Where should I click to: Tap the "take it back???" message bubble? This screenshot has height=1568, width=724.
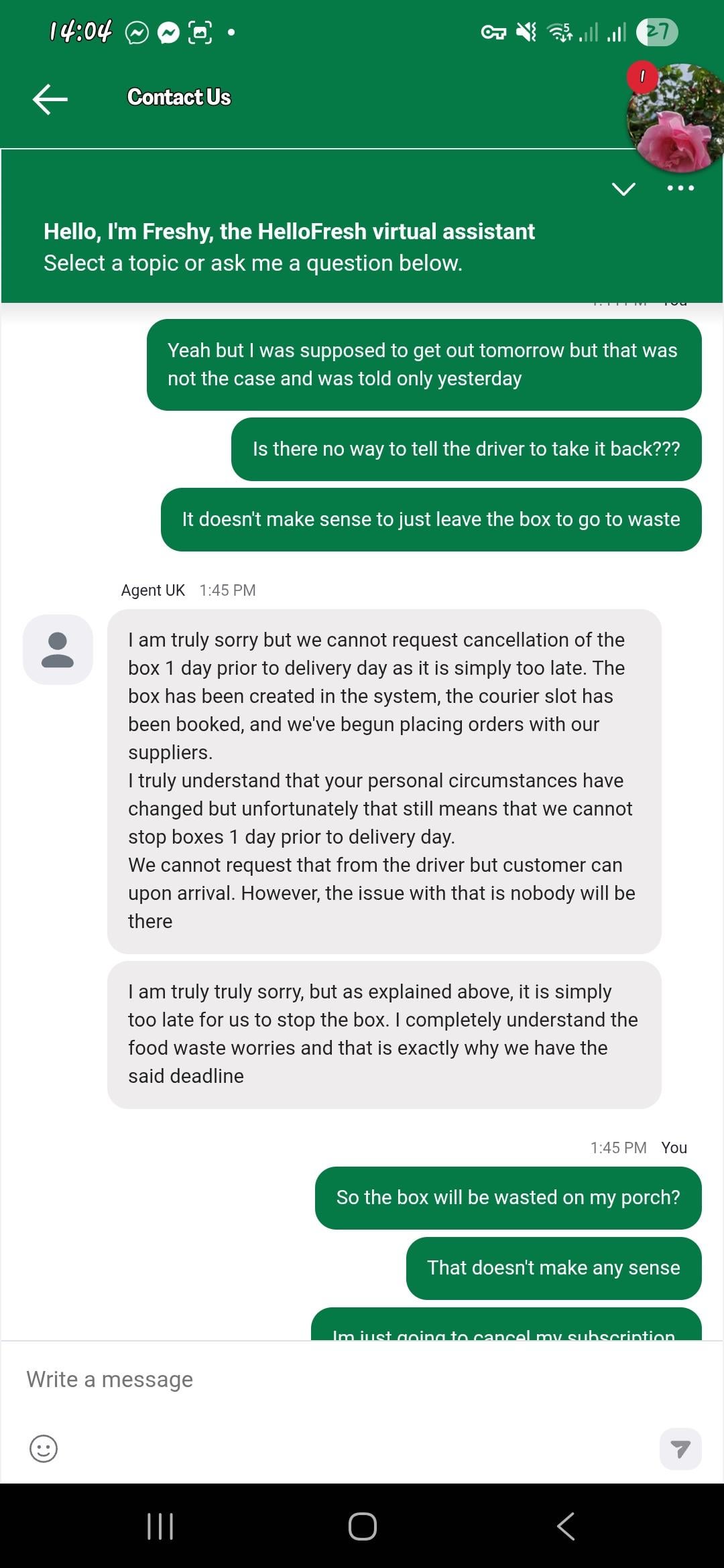[x=466, y=449]
